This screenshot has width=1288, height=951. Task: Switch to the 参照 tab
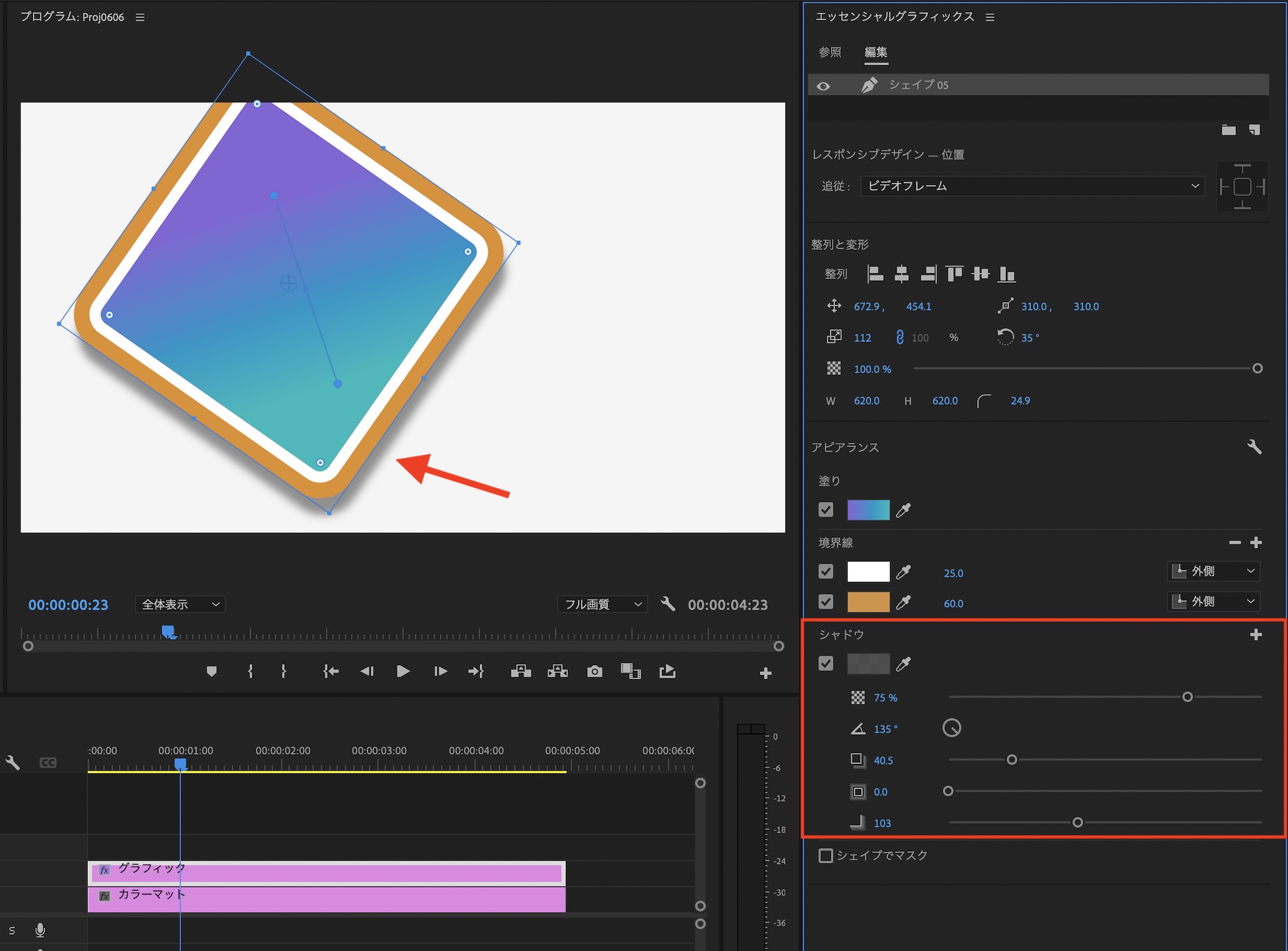tap(829, 52)
